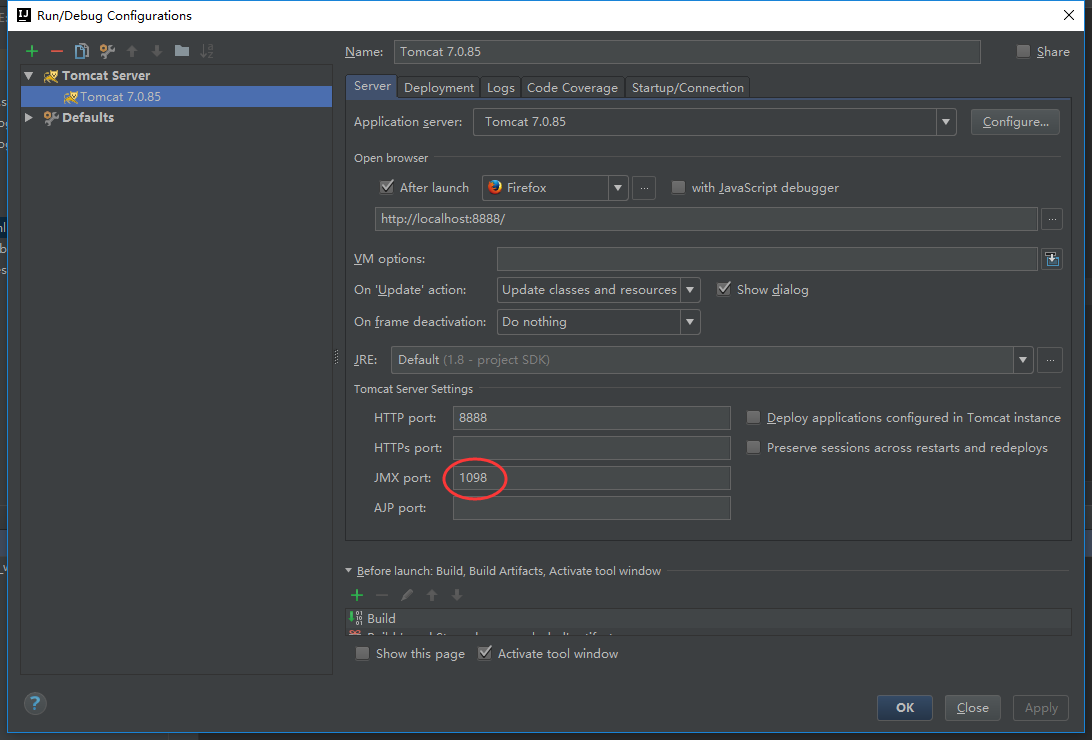This screenshot has height=740, width=1092.
Task: Click Close button
Action: coord(973,707)
